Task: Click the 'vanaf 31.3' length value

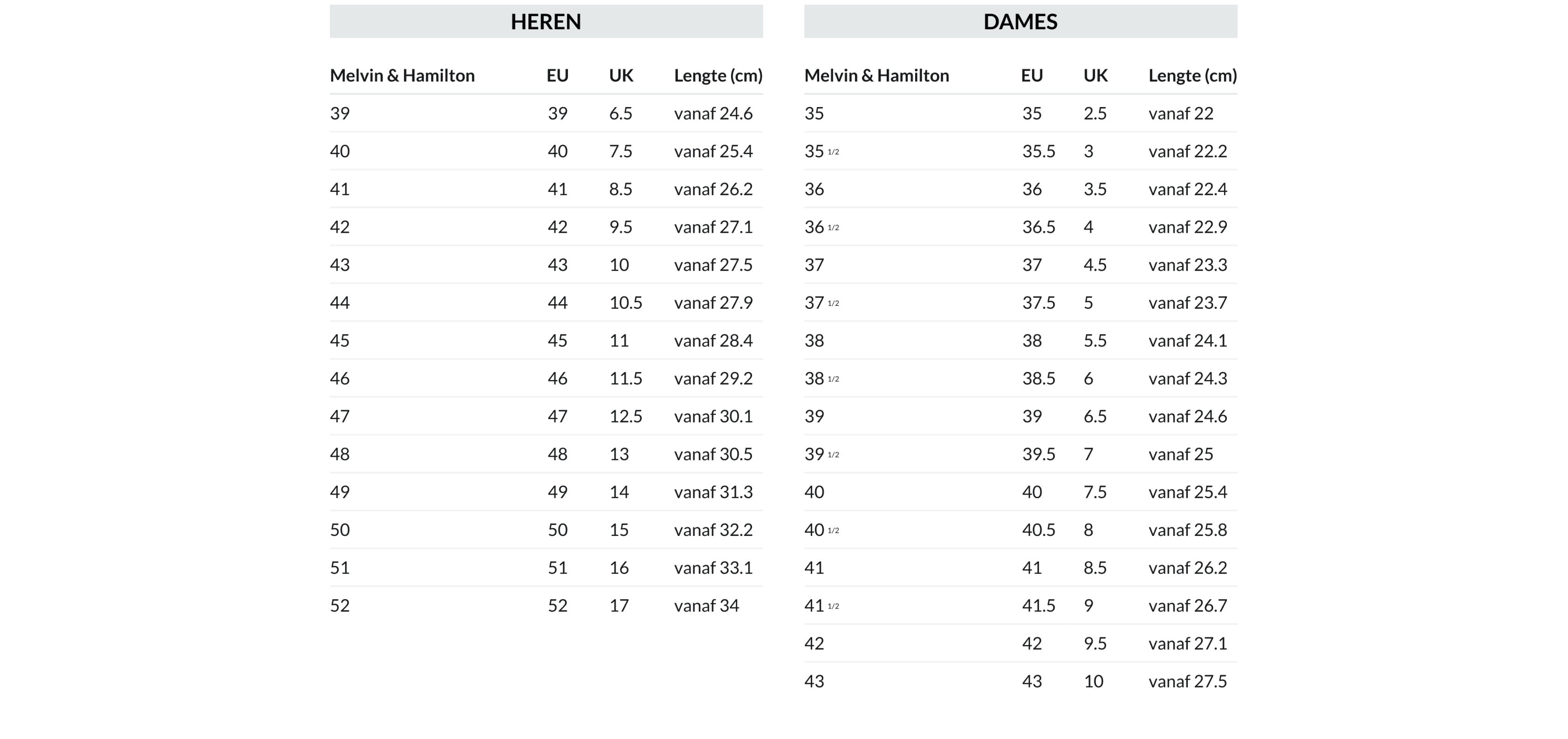Action: click(713, 492)
